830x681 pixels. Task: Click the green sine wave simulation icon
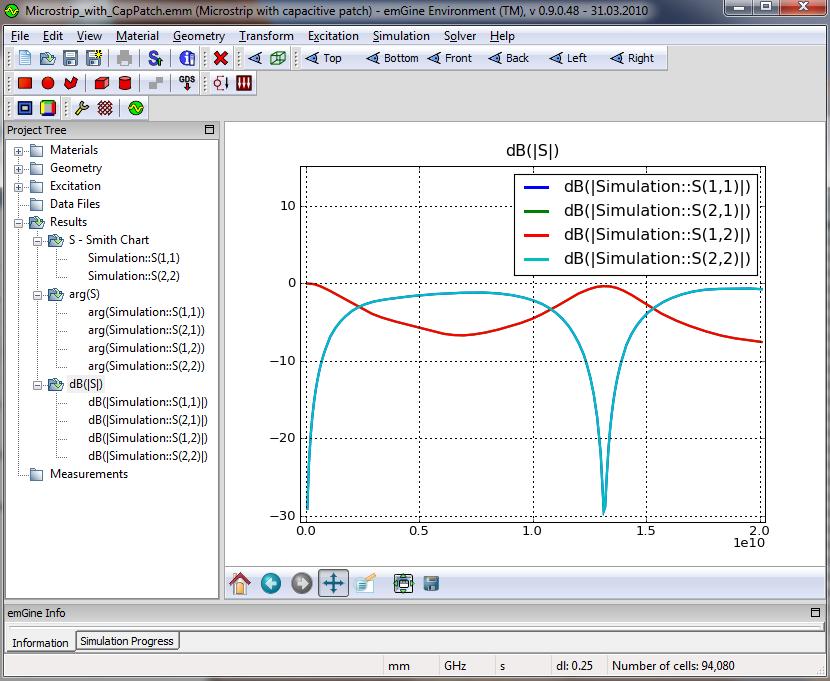(136, 108)
